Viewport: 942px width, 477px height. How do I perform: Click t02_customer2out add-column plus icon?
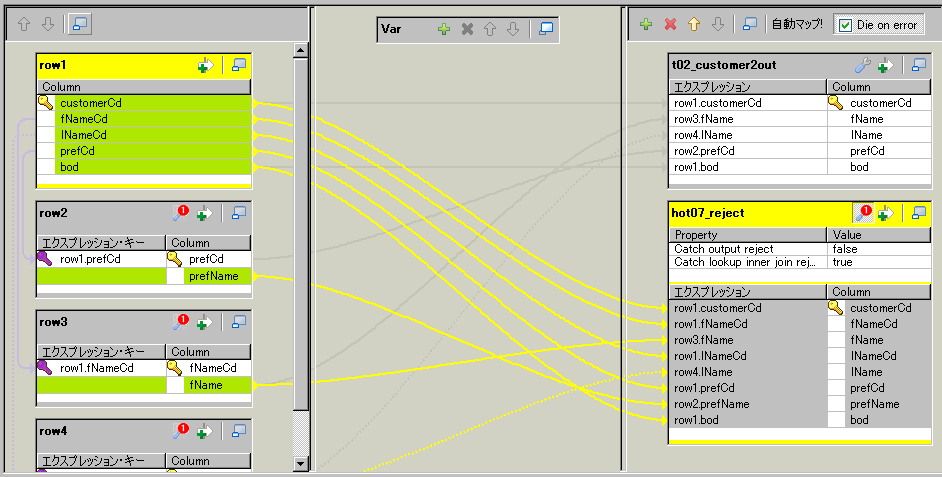885,65
